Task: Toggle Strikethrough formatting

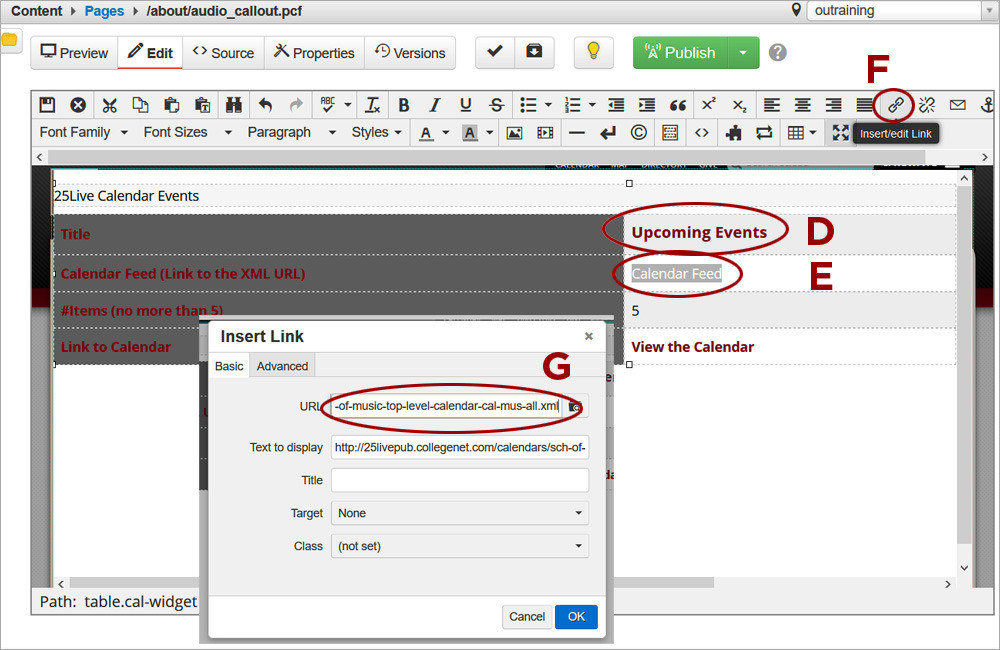Action: click(x=497, y=105)
